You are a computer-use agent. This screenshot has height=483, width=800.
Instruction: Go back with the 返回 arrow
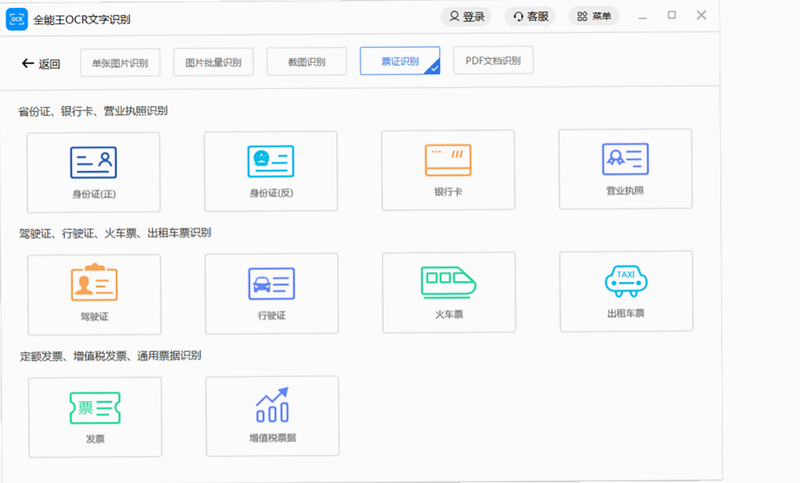tap(41, 63)
